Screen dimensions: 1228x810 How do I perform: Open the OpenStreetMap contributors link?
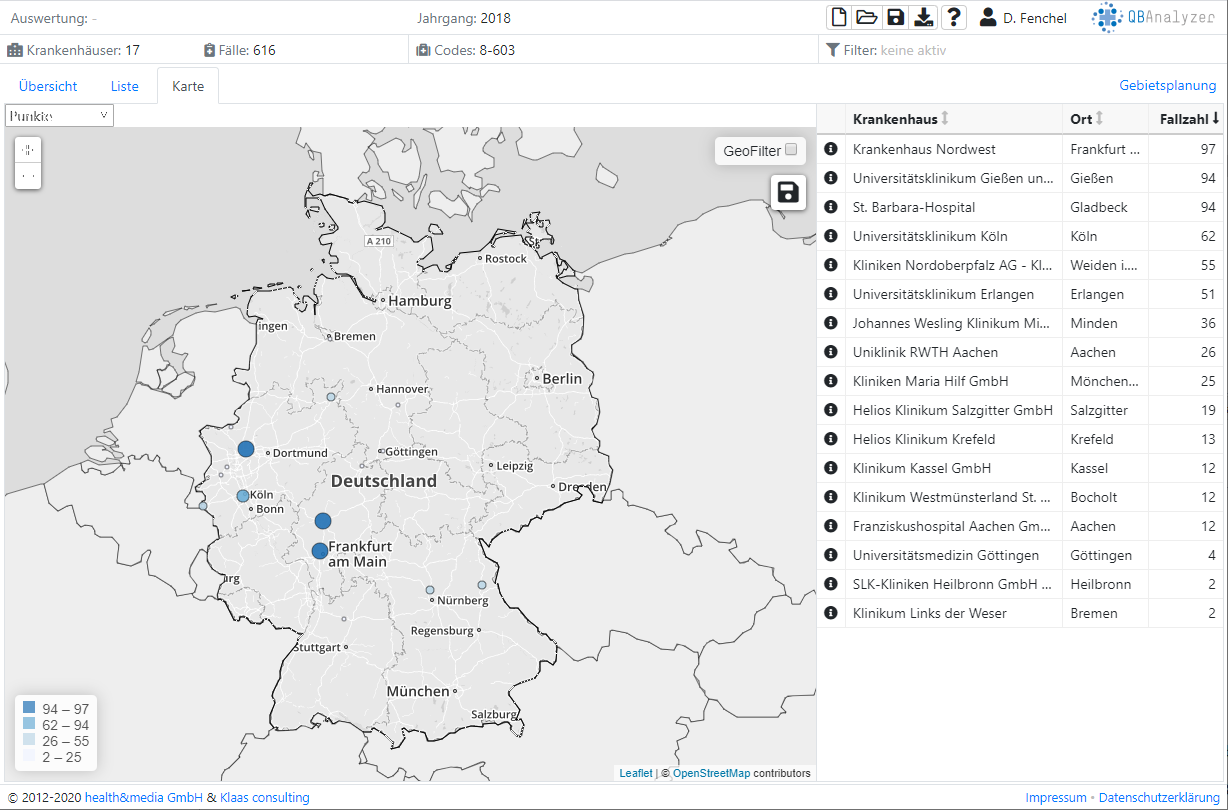coord(711,773)
